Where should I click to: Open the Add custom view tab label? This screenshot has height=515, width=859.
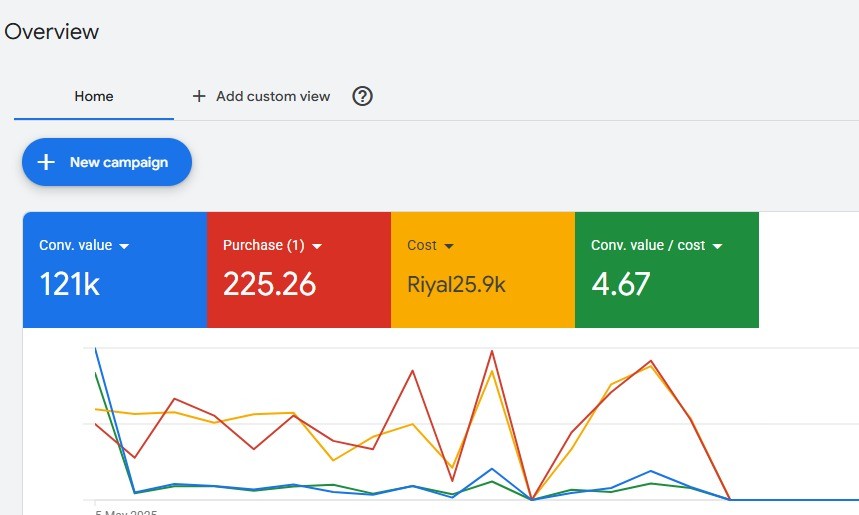click(273, 96)
